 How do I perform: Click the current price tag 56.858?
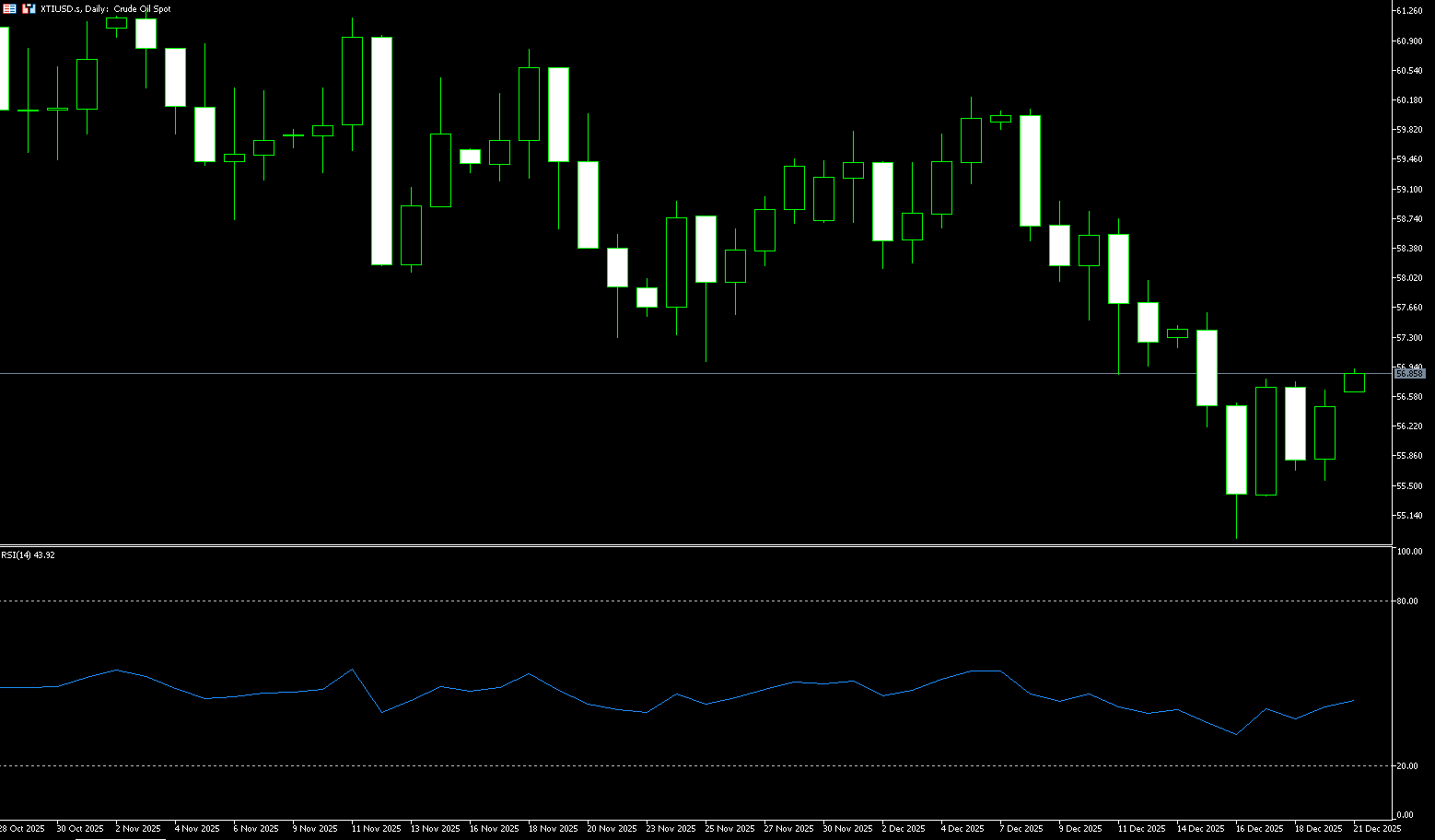(1409, 374)
